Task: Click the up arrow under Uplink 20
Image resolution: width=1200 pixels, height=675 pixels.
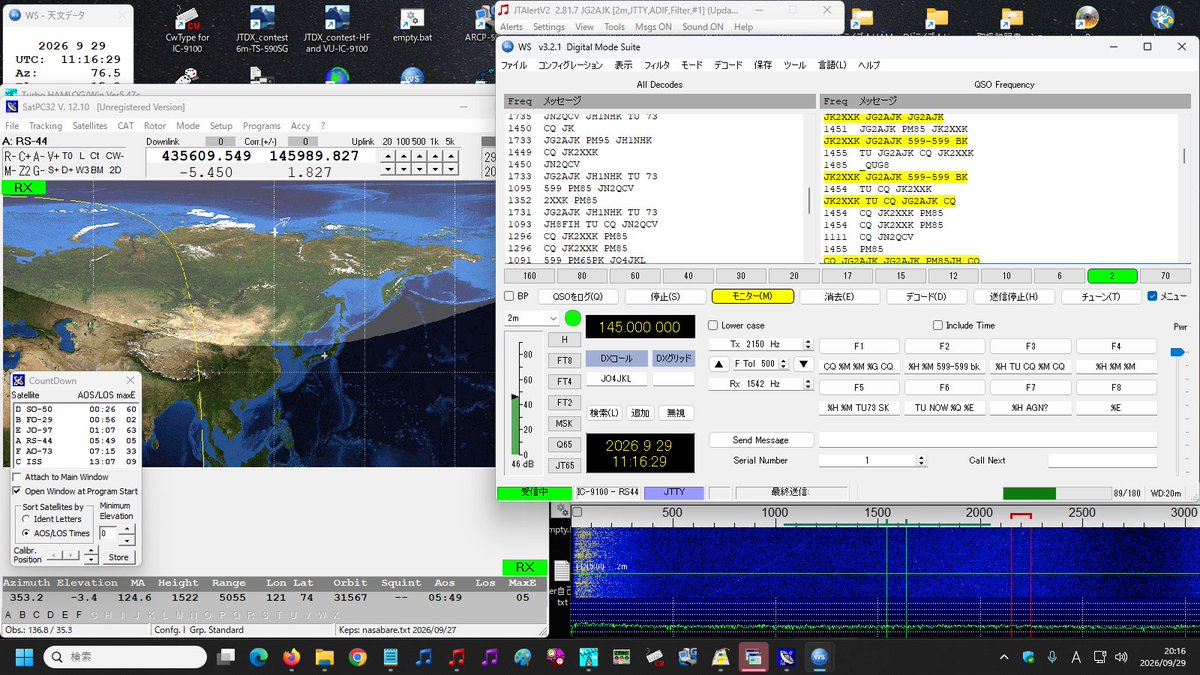Action: [x=387, y=156]
